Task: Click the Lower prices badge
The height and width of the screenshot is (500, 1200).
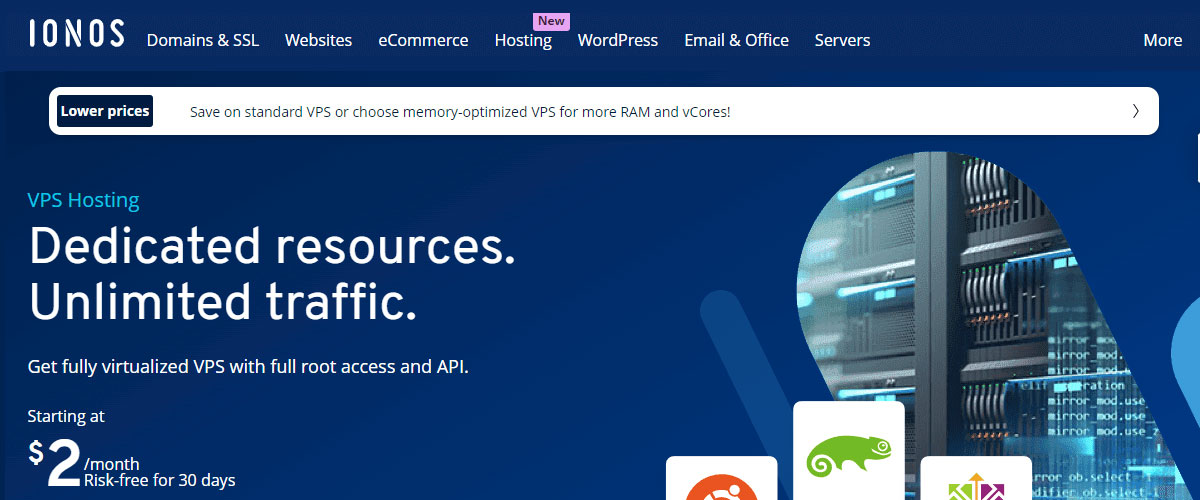Action: click(104, 111)
